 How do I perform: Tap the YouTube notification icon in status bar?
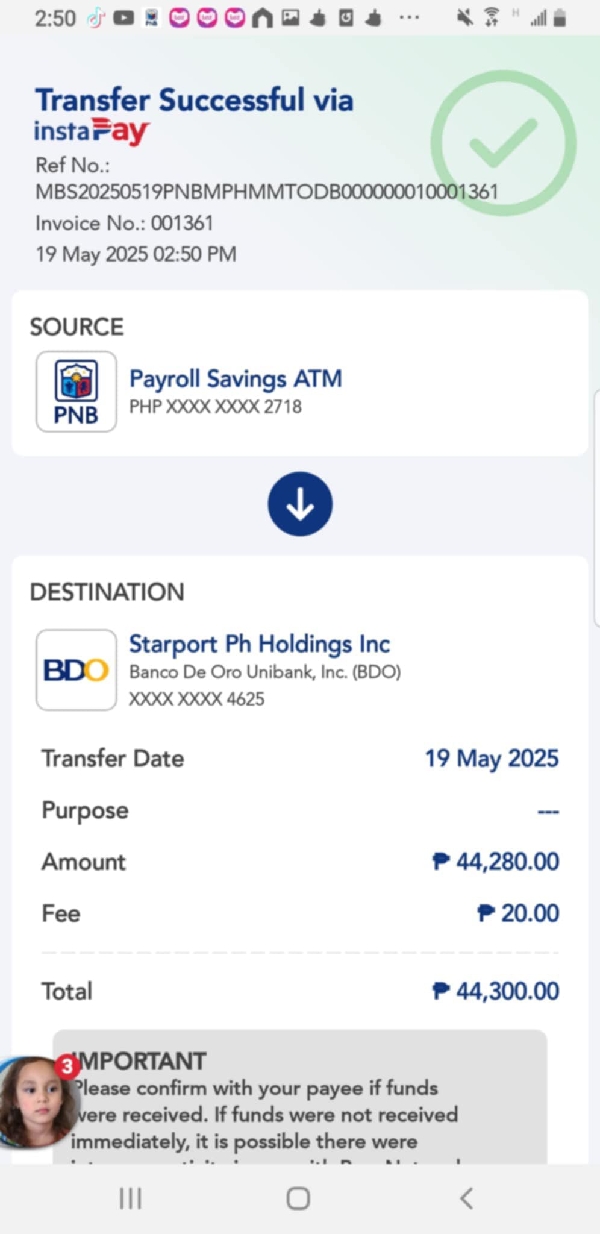[124, 18]
